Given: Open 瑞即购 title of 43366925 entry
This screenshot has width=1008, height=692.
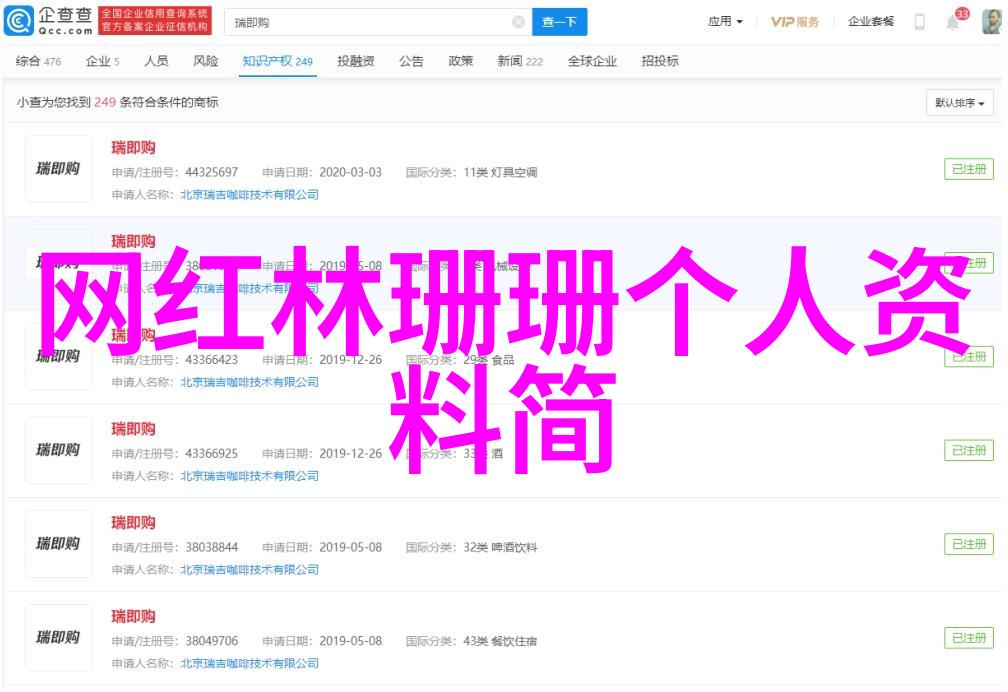Looking at the screenshot, I should click(x=133, y=429).
